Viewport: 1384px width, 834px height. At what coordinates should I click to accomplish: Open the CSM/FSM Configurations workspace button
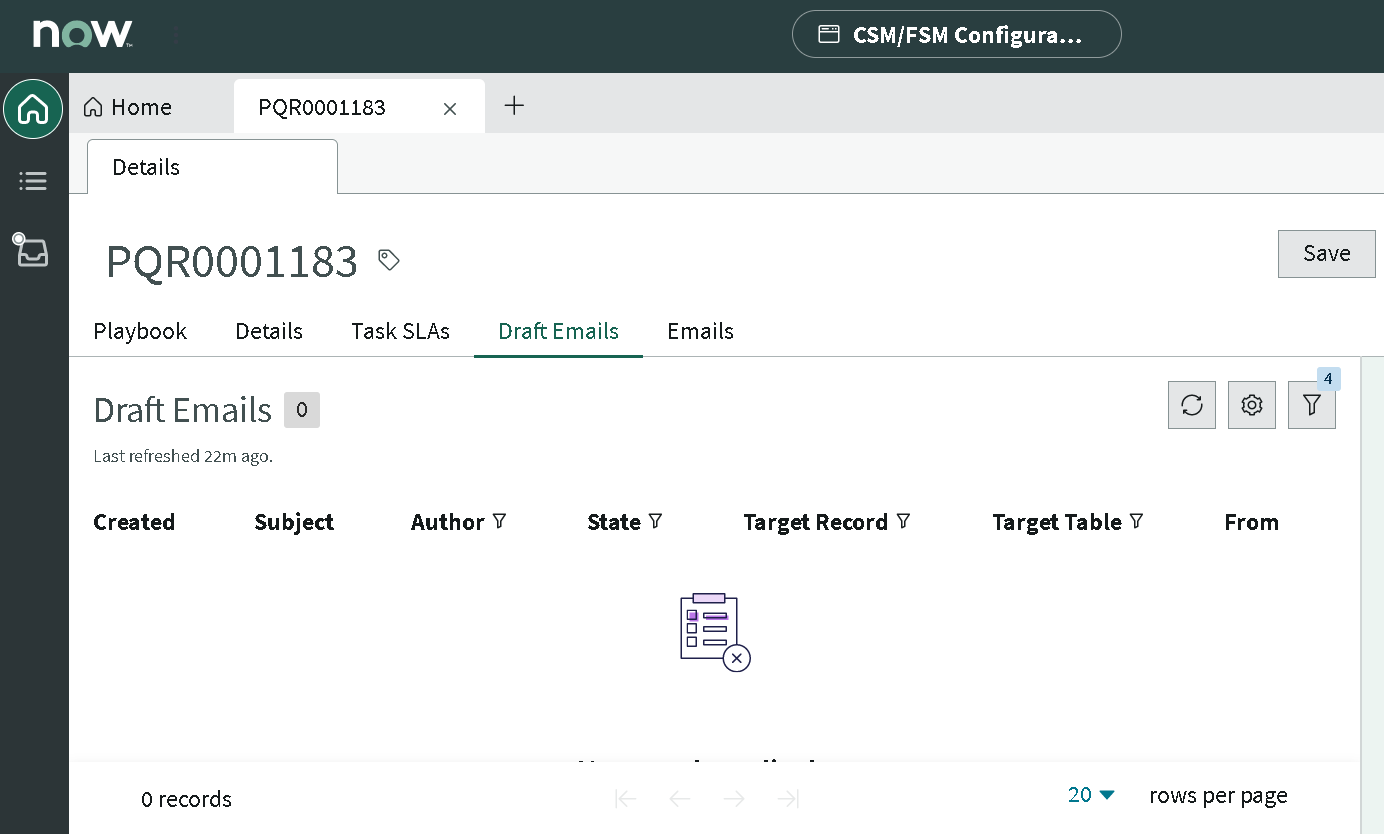(956, 33)
